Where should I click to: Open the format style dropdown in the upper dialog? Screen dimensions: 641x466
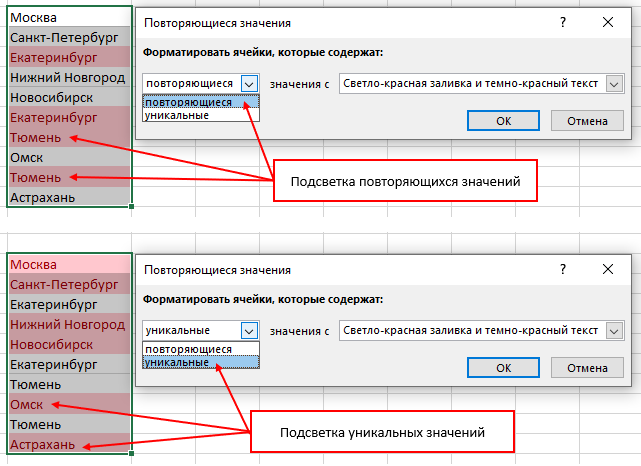[x=614, y=84]
